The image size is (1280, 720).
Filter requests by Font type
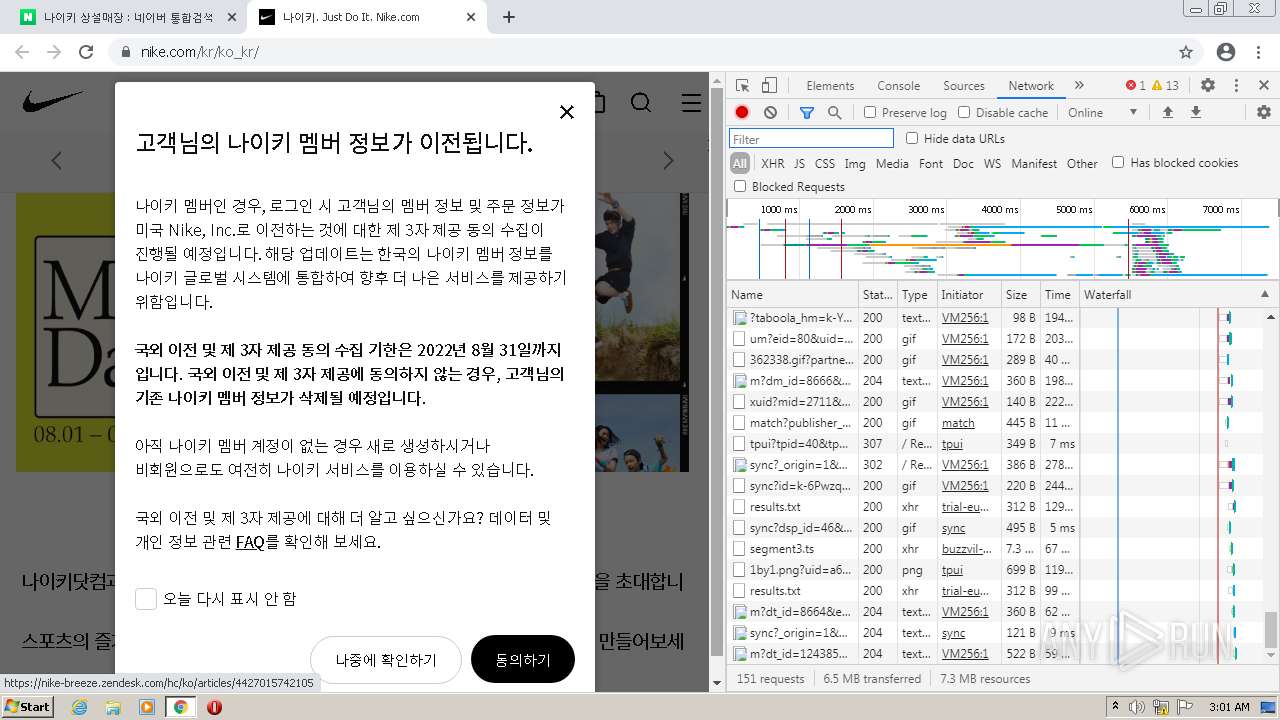pos(931,163)
